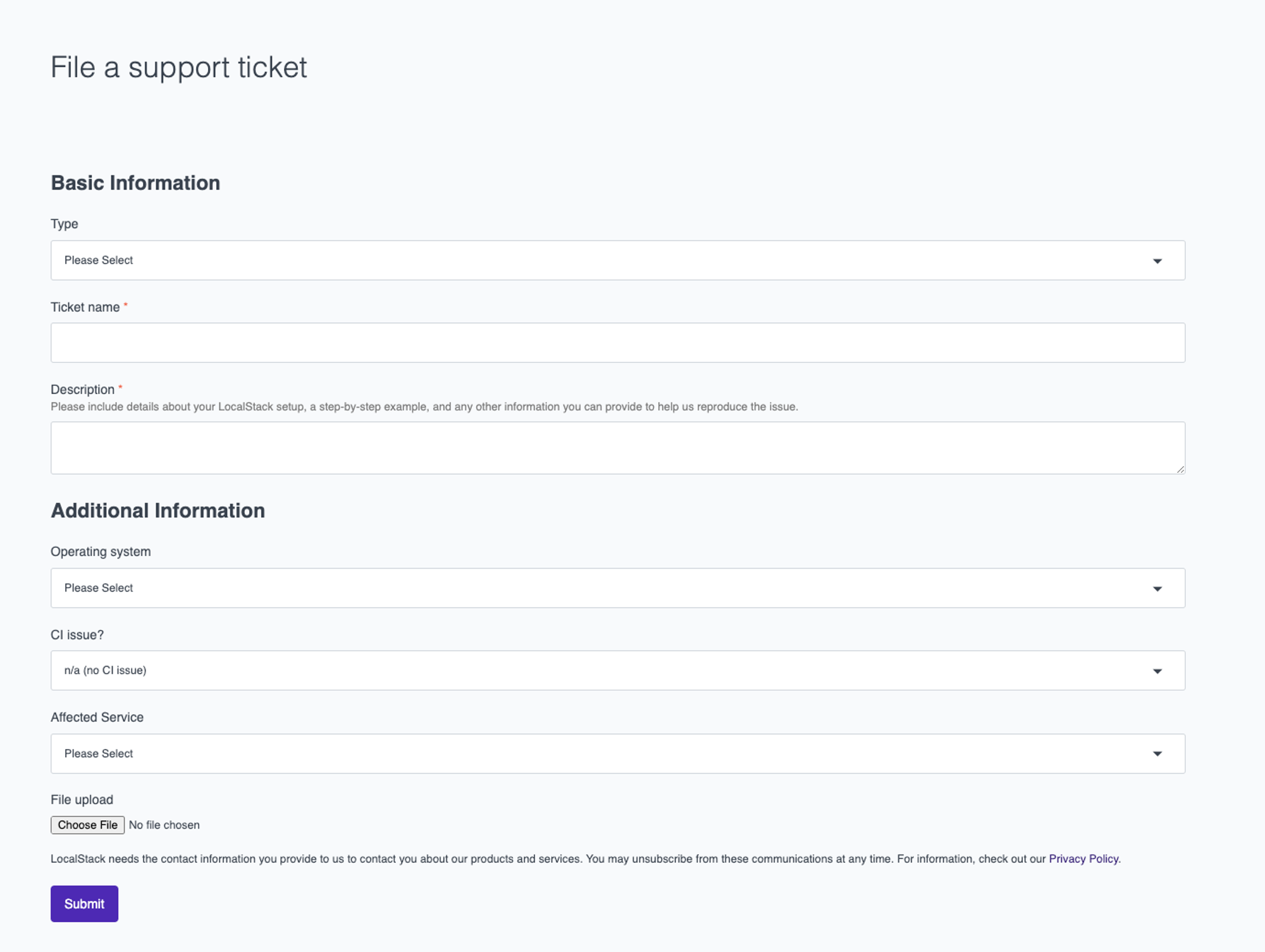Click the CI issue chevron arrow
This screenshot has width=1265, height=952.
click(x=1158, y=670)
